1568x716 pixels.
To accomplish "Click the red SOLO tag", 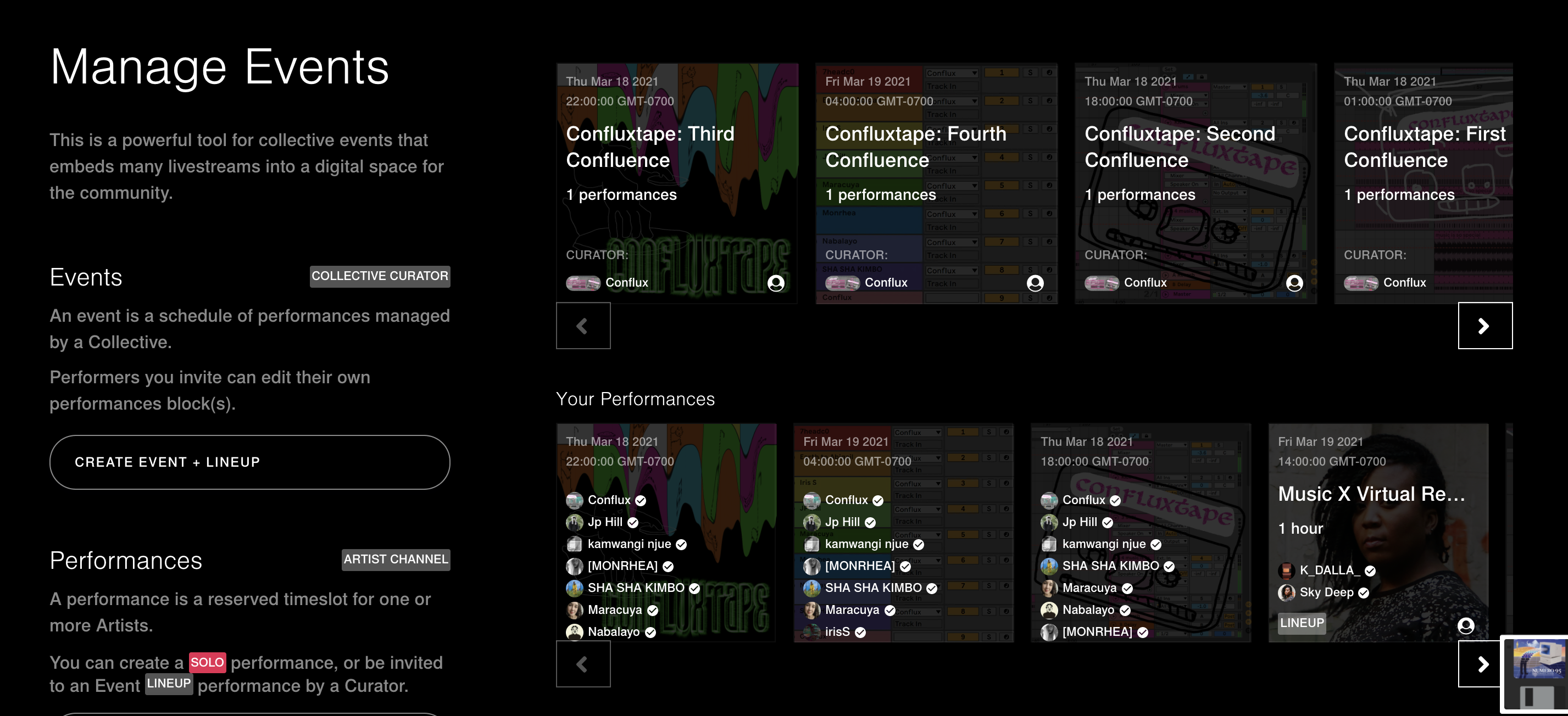I will (207, 663).
